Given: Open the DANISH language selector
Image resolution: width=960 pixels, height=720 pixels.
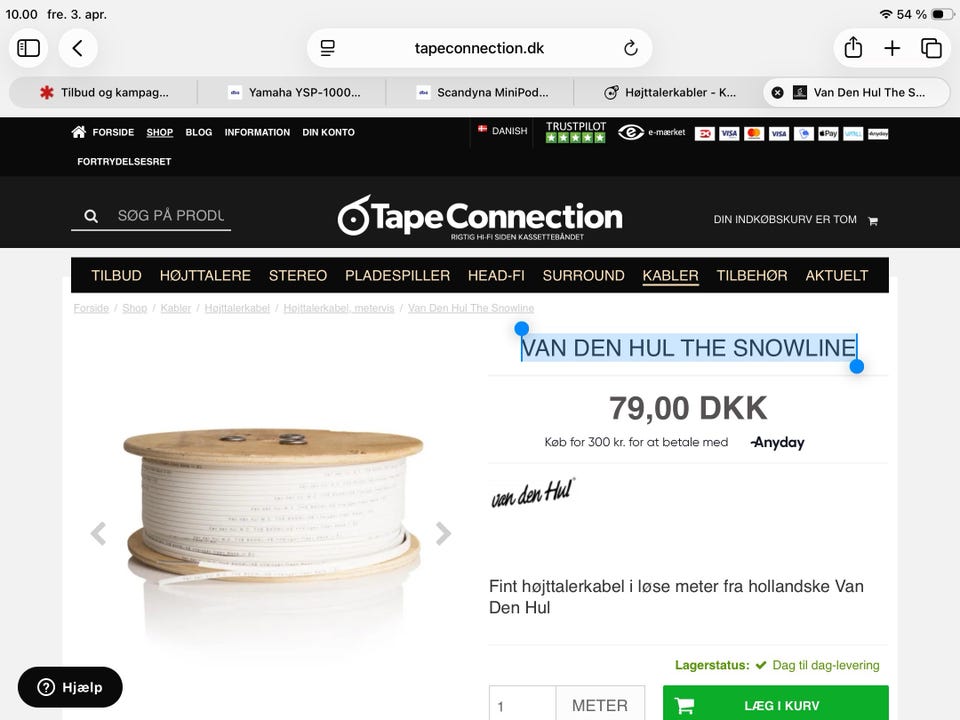Looking at the screenshot, I should click(503, 130).
